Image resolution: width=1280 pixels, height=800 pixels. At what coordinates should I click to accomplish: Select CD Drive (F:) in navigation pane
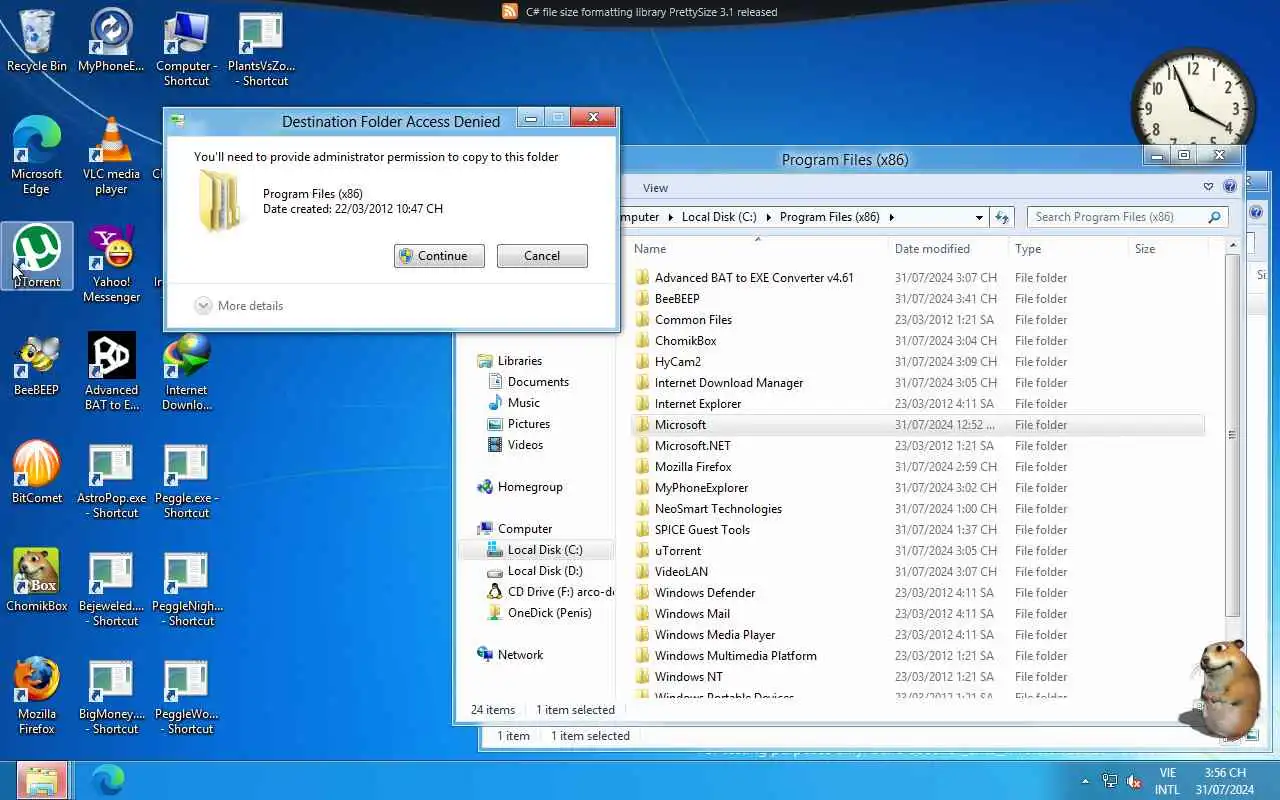(x=550, y=592)
